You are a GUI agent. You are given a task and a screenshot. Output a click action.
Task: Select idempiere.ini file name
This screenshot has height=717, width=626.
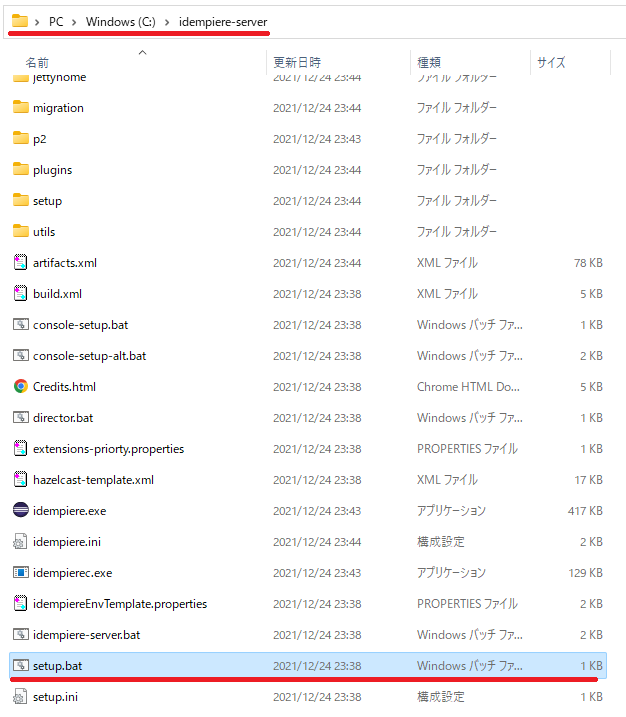click(x=67, y=542)
